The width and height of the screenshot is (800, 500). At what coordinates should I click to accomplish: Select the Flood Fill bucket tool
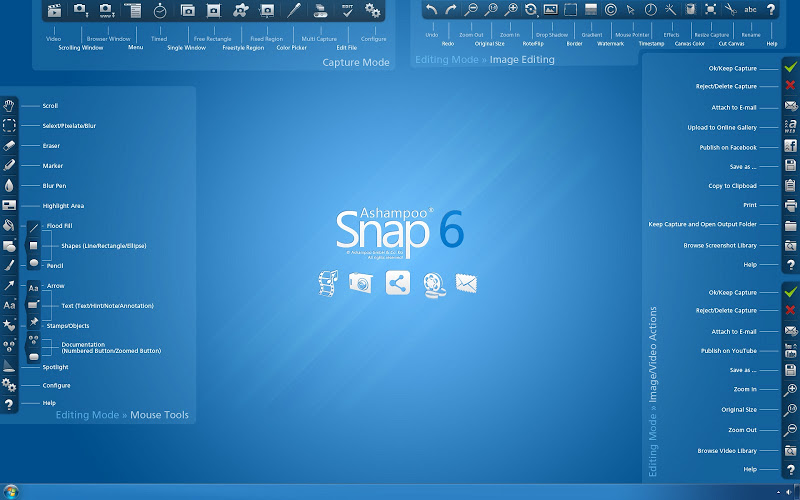[x=9, y=225]
